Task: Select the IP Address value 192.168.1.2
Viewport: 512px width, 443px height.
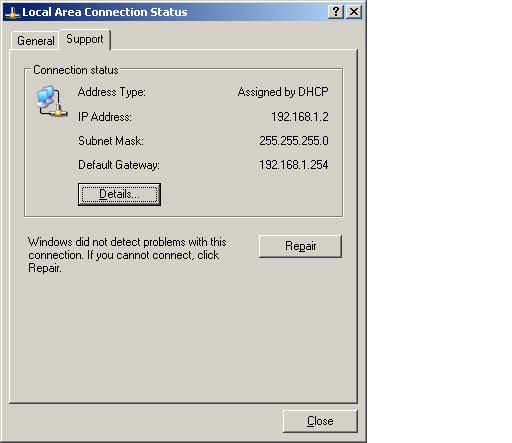Action: 300,117
